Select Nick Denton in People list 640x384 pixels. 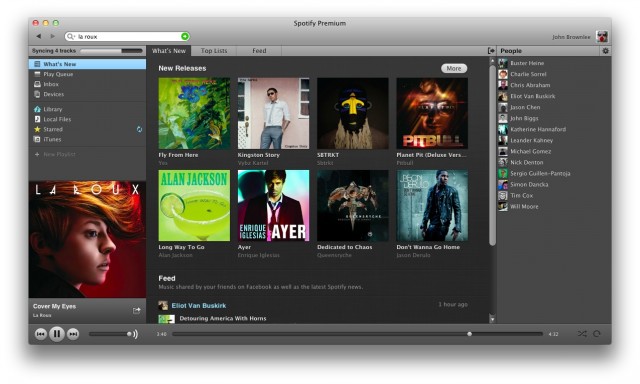point(527,162)
